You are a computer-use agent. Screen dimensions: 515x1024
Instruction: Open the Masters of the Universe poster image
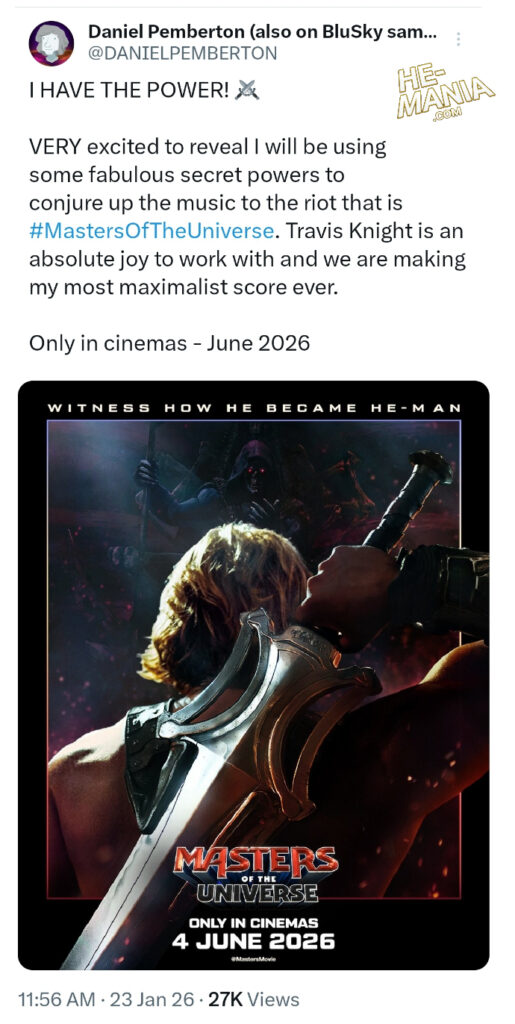(x=253, y=675)
